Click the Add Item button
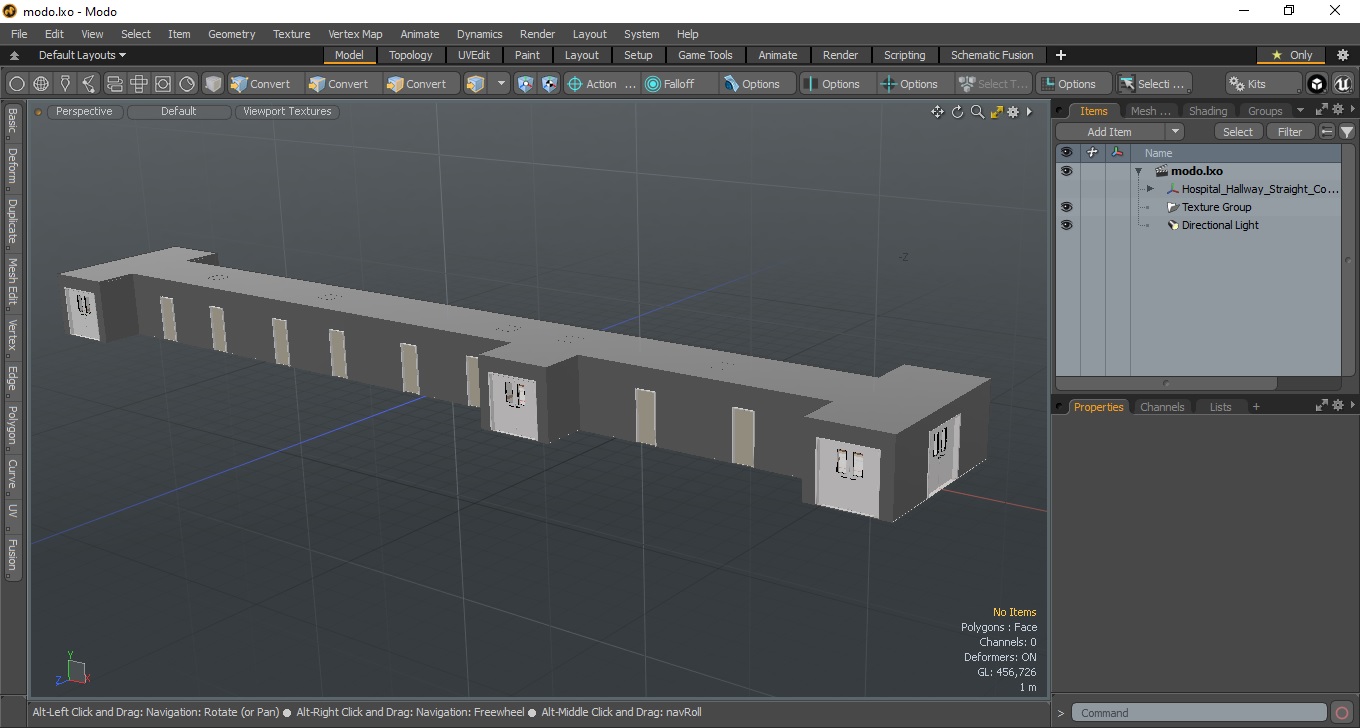Screen dimensions: 1360x728 1110,132
